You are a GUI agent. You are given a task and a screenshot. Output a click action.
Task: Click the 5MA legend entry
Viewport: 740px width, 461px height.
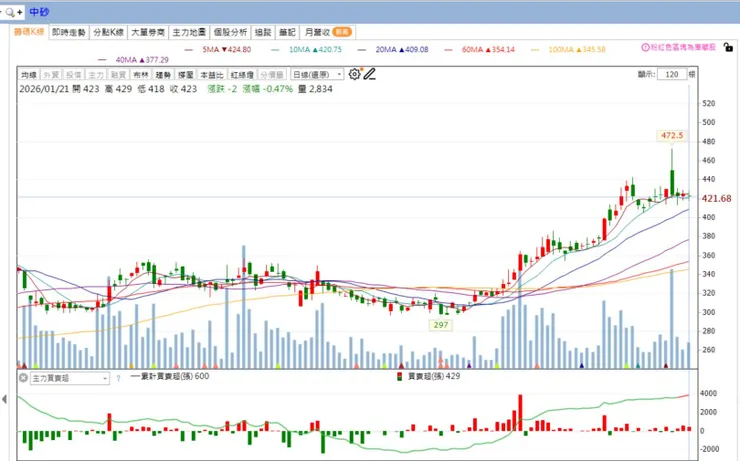(218, 50)
